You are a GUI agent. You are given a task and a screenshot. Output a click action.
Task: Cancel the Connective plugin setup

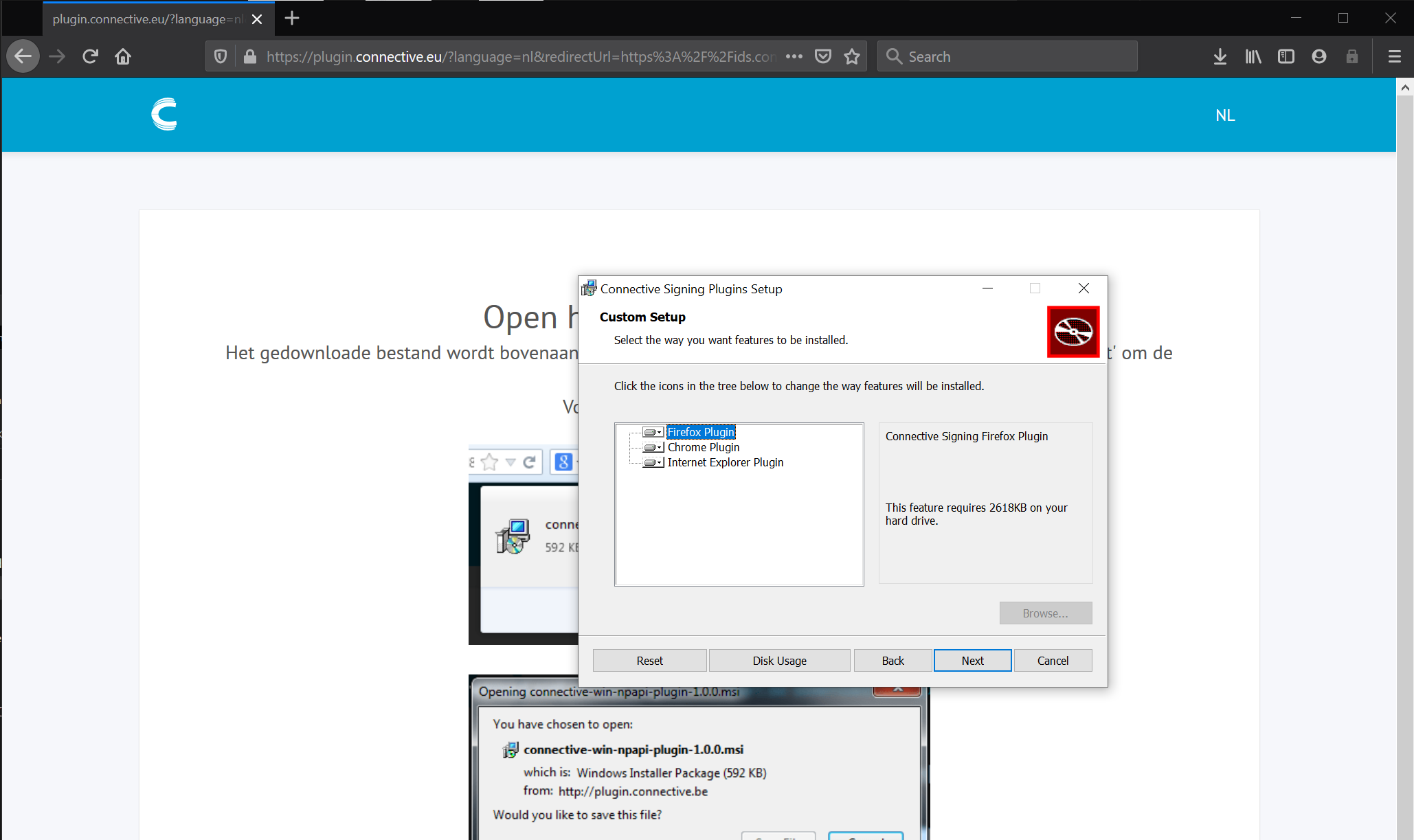point(1053,661)
